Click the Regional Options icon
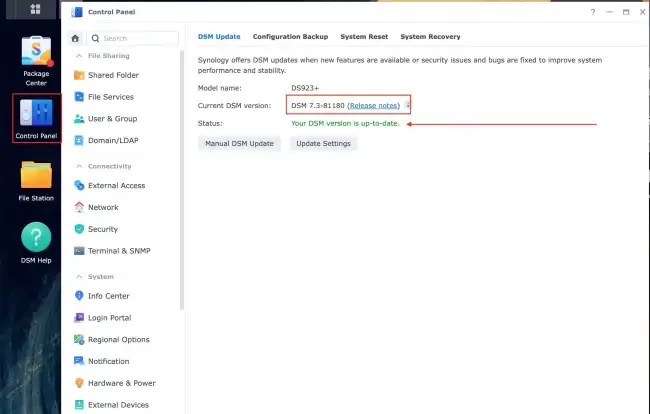 coord(79,339)
